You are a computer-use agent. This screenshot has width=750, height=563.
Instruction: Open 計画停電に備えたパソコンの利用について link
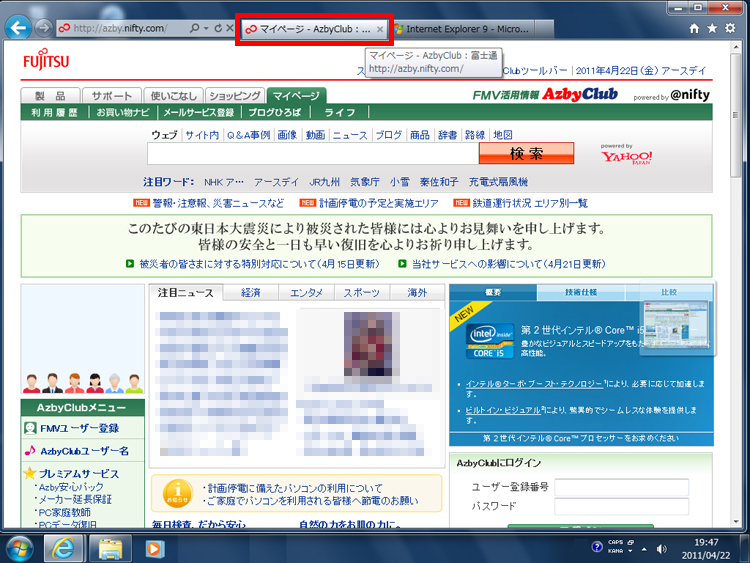(295, 488)
